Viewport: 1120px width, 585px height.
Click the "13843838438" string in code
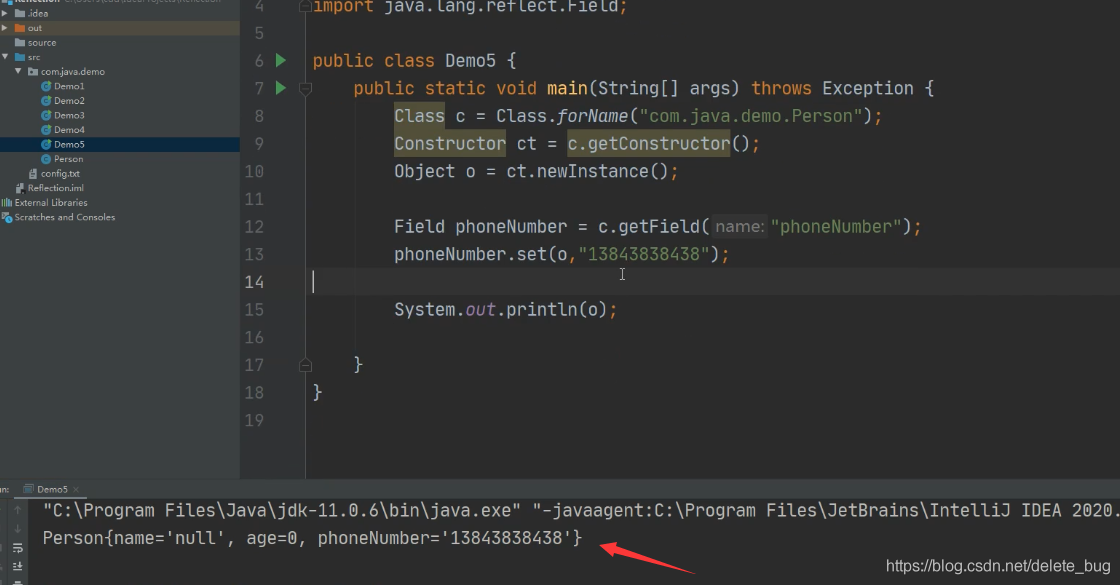(643, 255)
